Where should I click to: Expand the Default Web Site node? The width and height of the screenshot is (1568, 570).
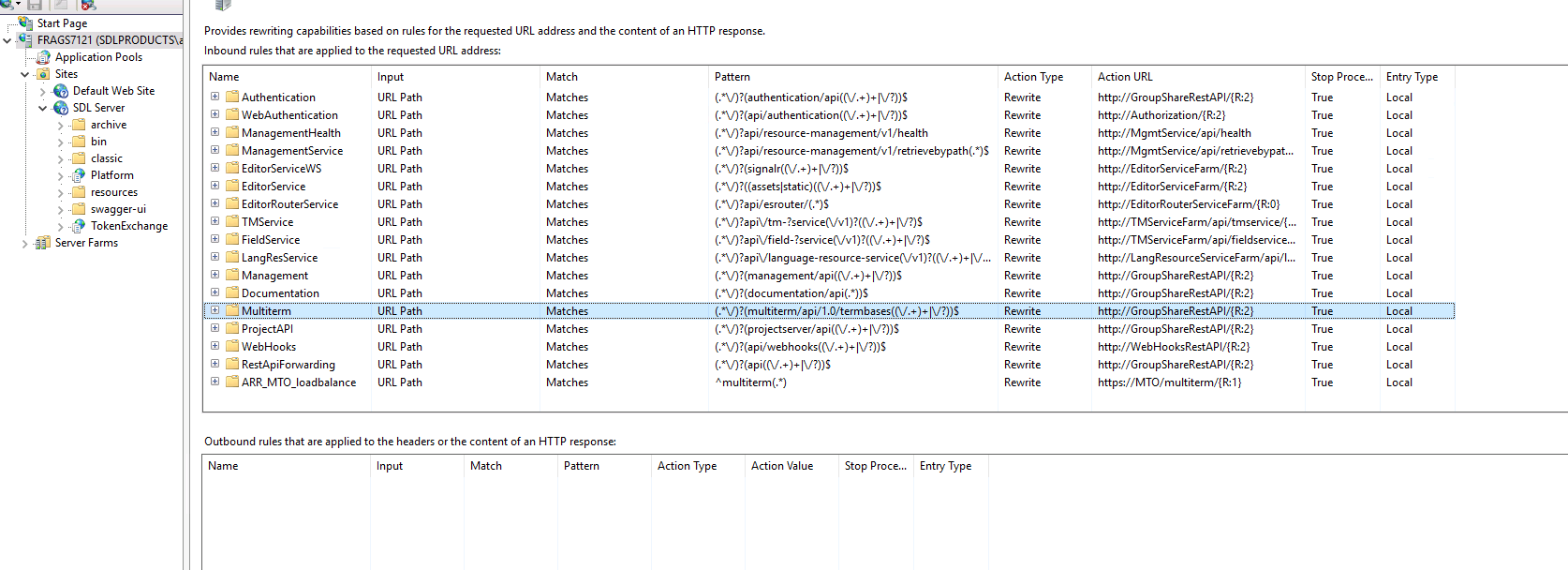click(x=43, y=91)
